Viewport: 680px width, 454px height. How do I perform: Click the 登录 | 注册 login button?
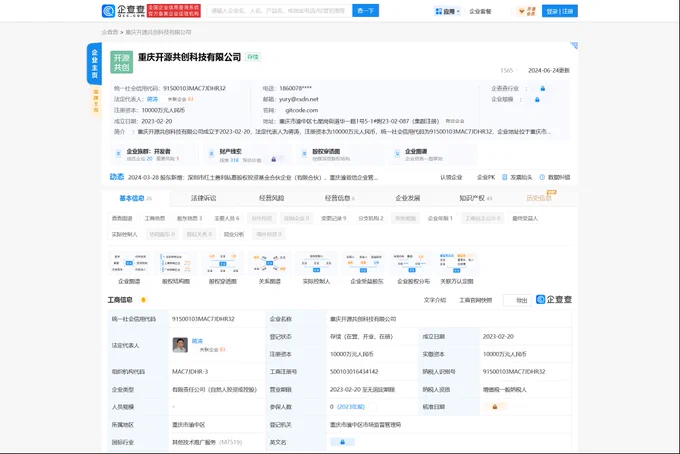[x=559, y=11]
